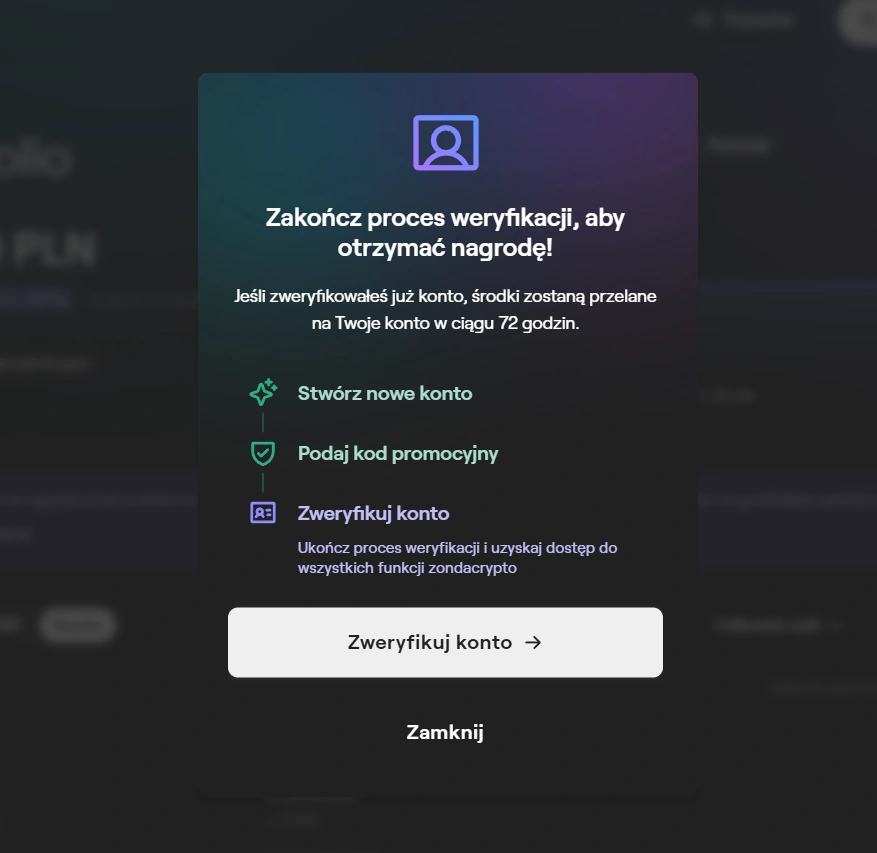Click the white Zweryfikuj konto button
Viewport: 877px width, 853px height.
point(445,643)
